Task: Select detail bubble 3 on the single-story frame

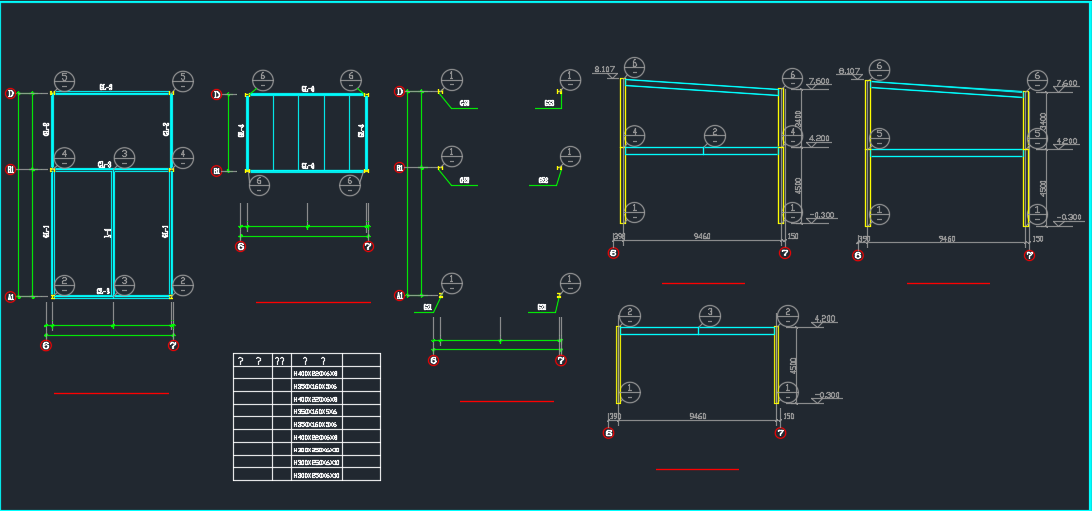Action: [710, 315]
